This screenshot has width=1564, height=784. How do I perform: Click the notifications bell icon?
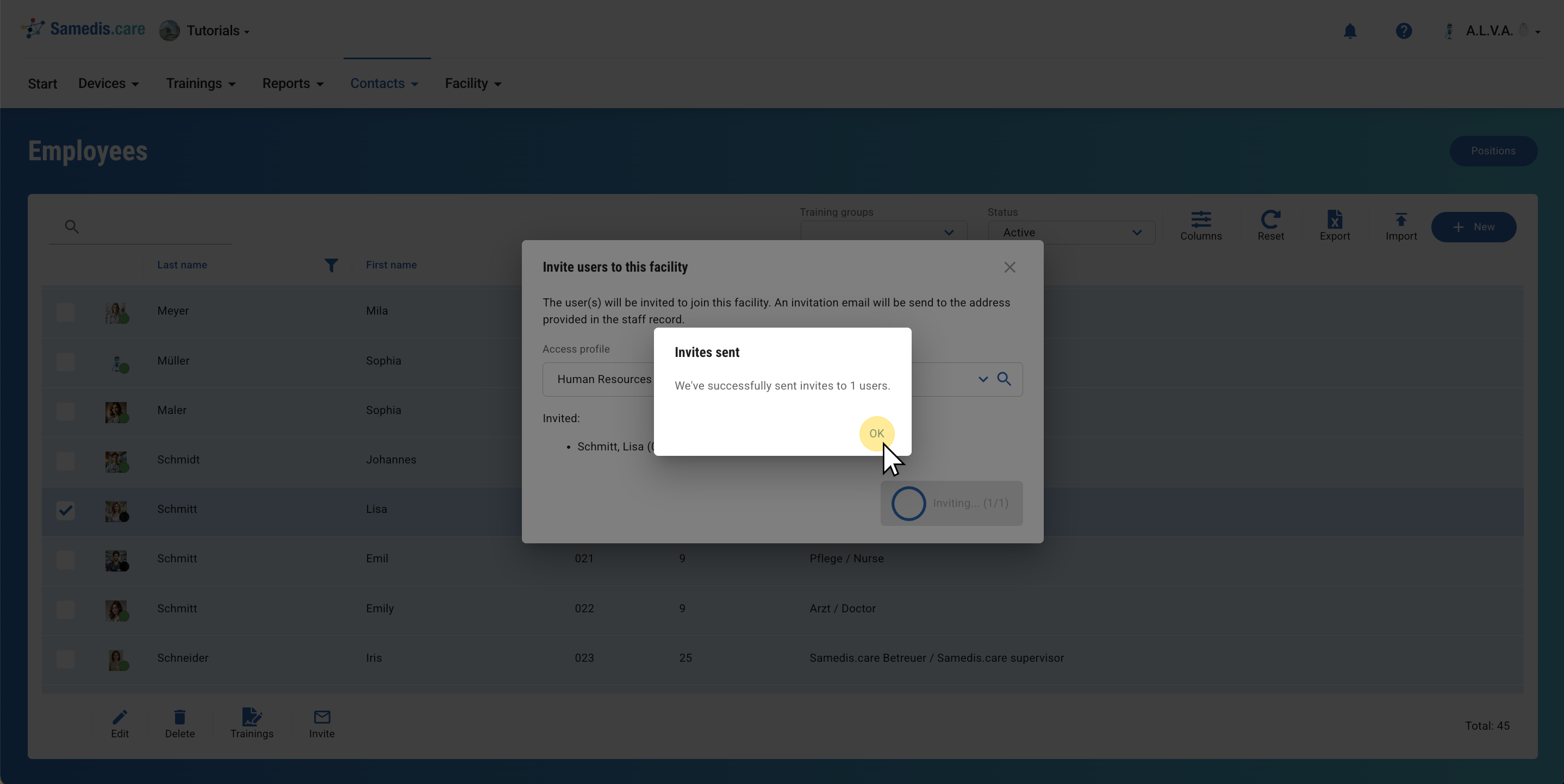coord(1350,31)
